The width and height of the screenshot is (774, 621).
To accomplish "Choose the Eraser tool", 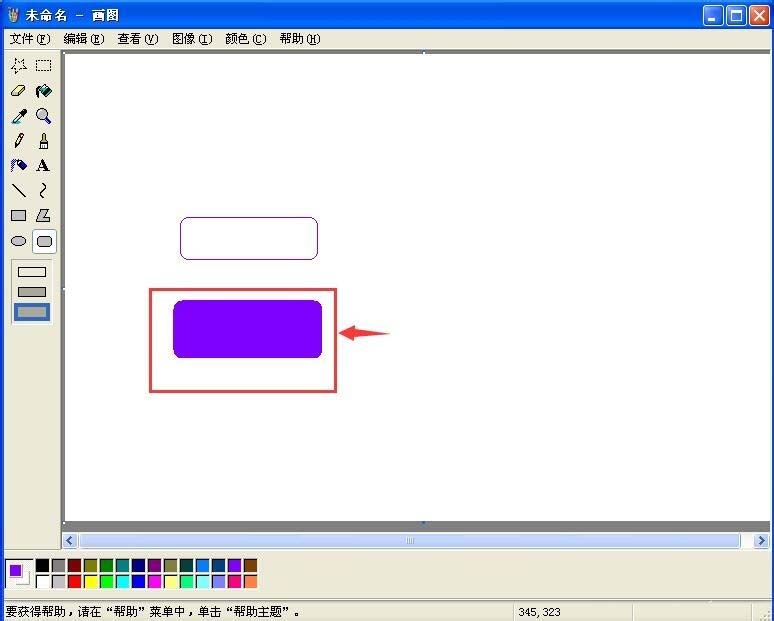I will tap(19, 91).
